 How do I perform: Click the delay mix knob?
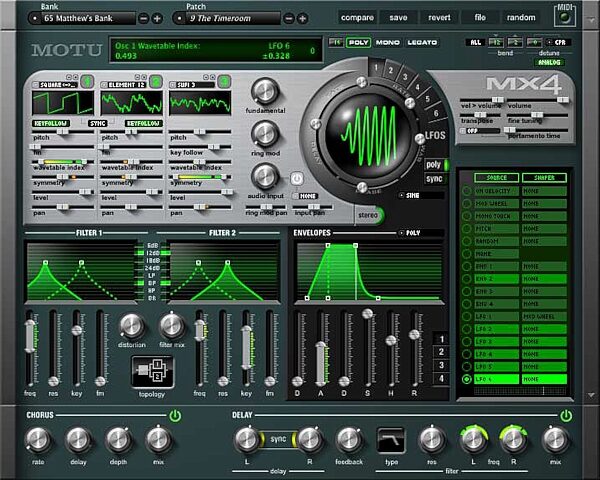tap(556, 440)
